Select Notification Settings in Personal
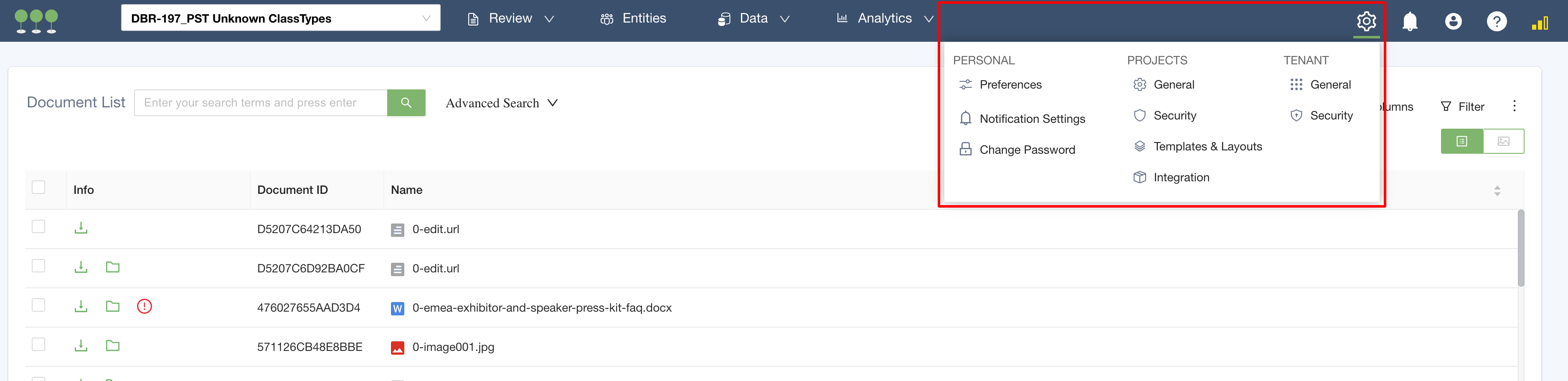Screen dimensions: 1568x381 (x=1032, y=119)
